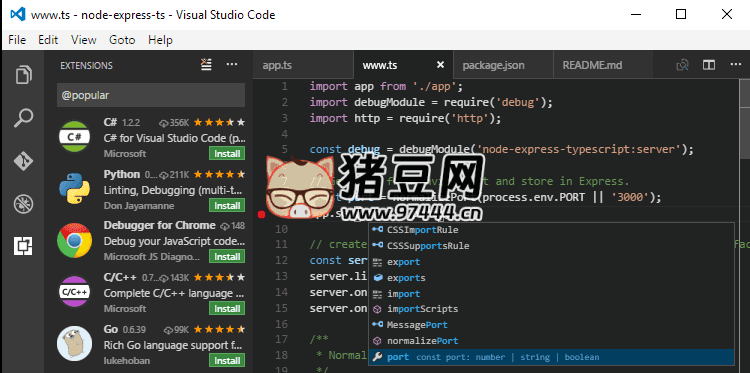Select CSSSupportsRule suggestion
Viewport: 750px width, 373px height.
(551, 246)
